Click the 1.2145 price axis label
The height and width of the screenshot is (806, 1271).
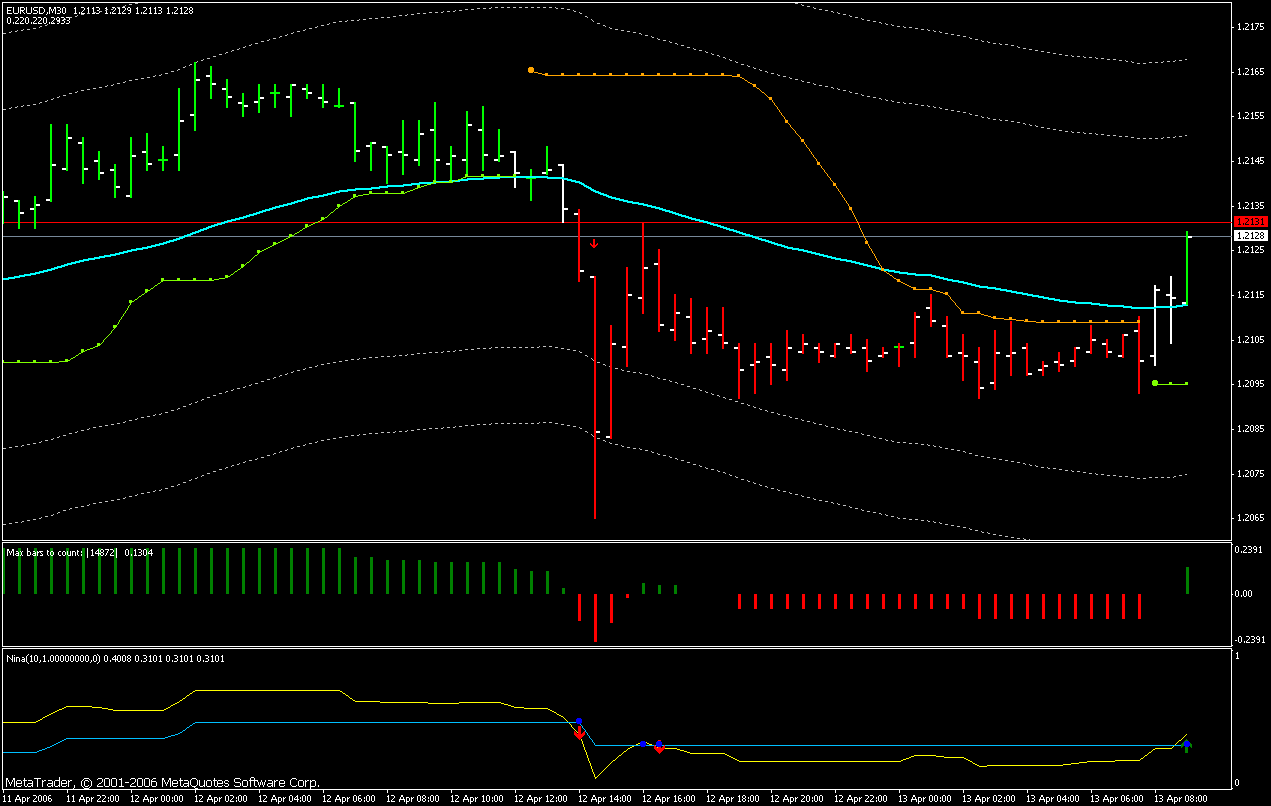[x=1250, y=161]
